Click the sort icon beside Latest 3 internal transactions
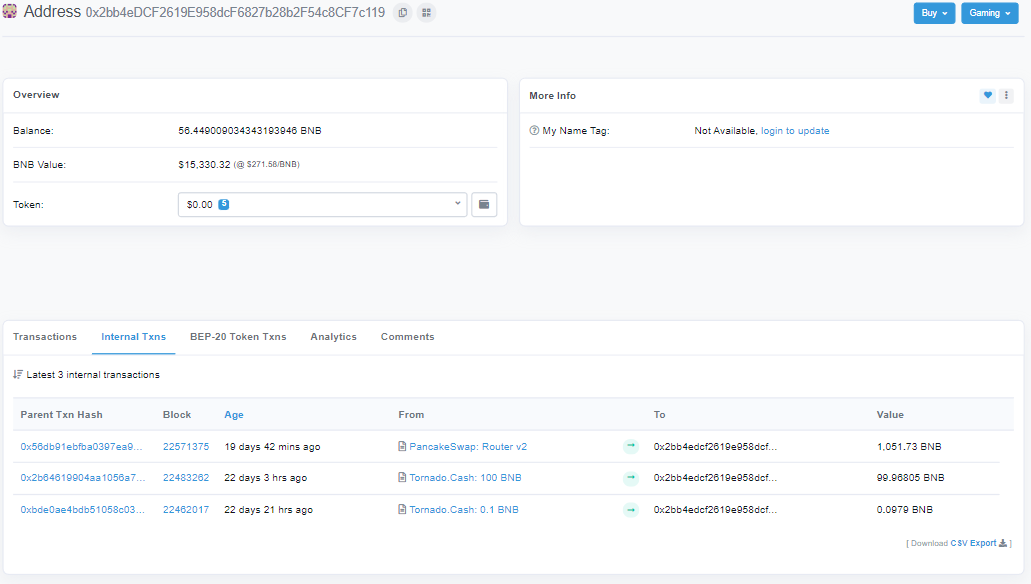 point(18,374)
